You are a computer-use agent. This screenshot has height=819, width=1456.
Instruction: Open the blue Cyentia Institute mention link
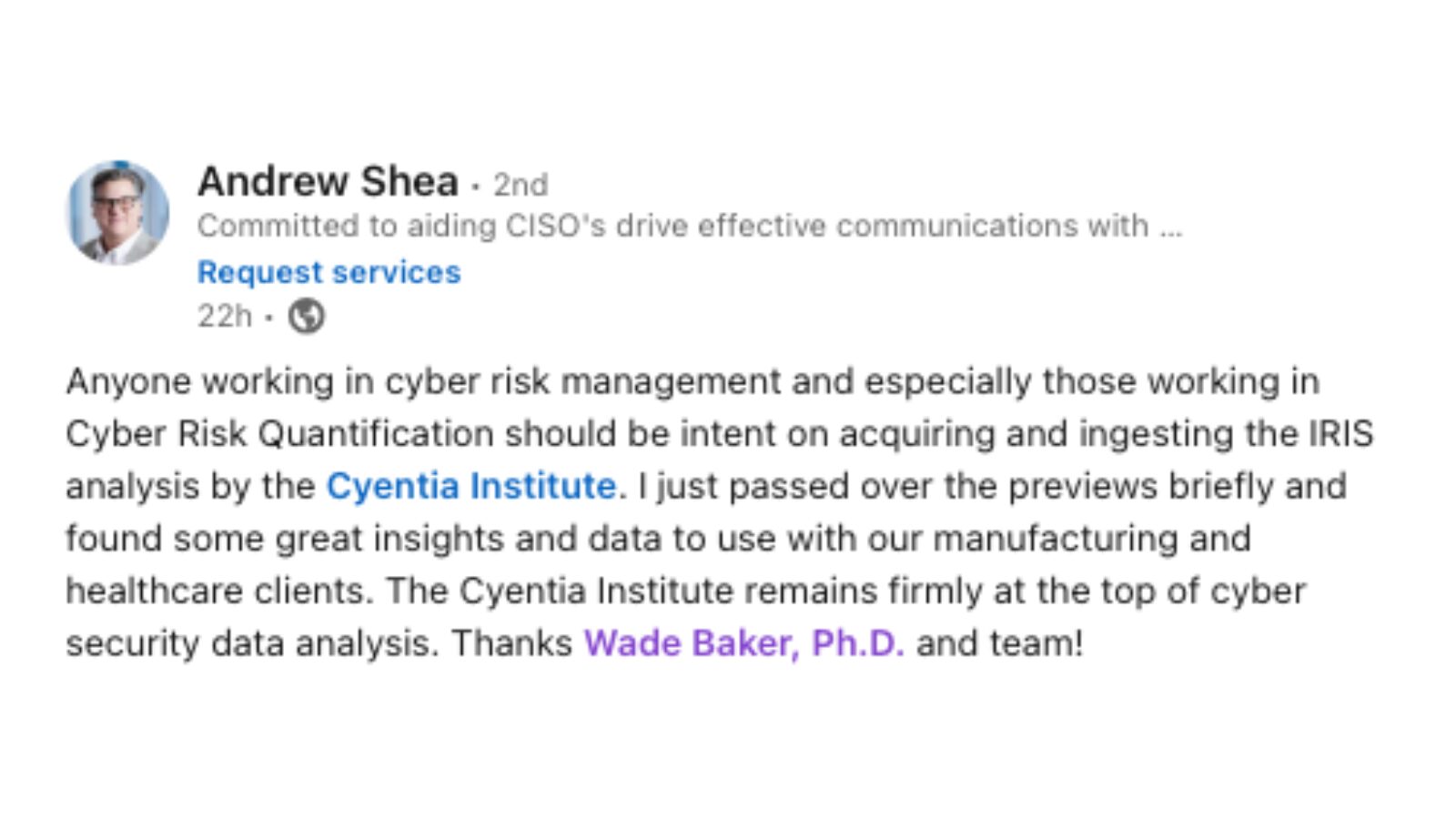471,486
